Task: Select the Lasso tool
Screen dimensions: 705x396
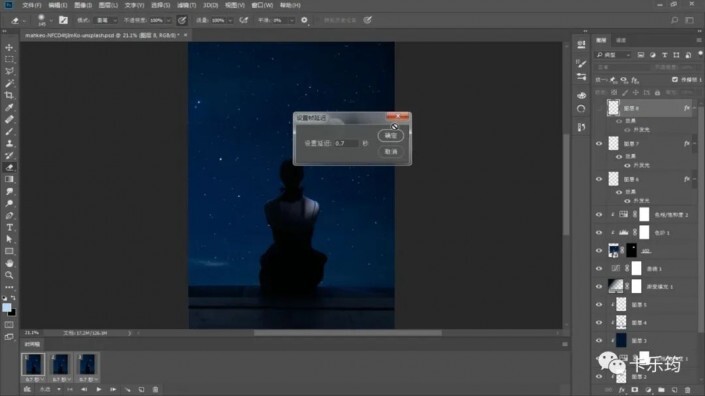Action: pos(9,71)
